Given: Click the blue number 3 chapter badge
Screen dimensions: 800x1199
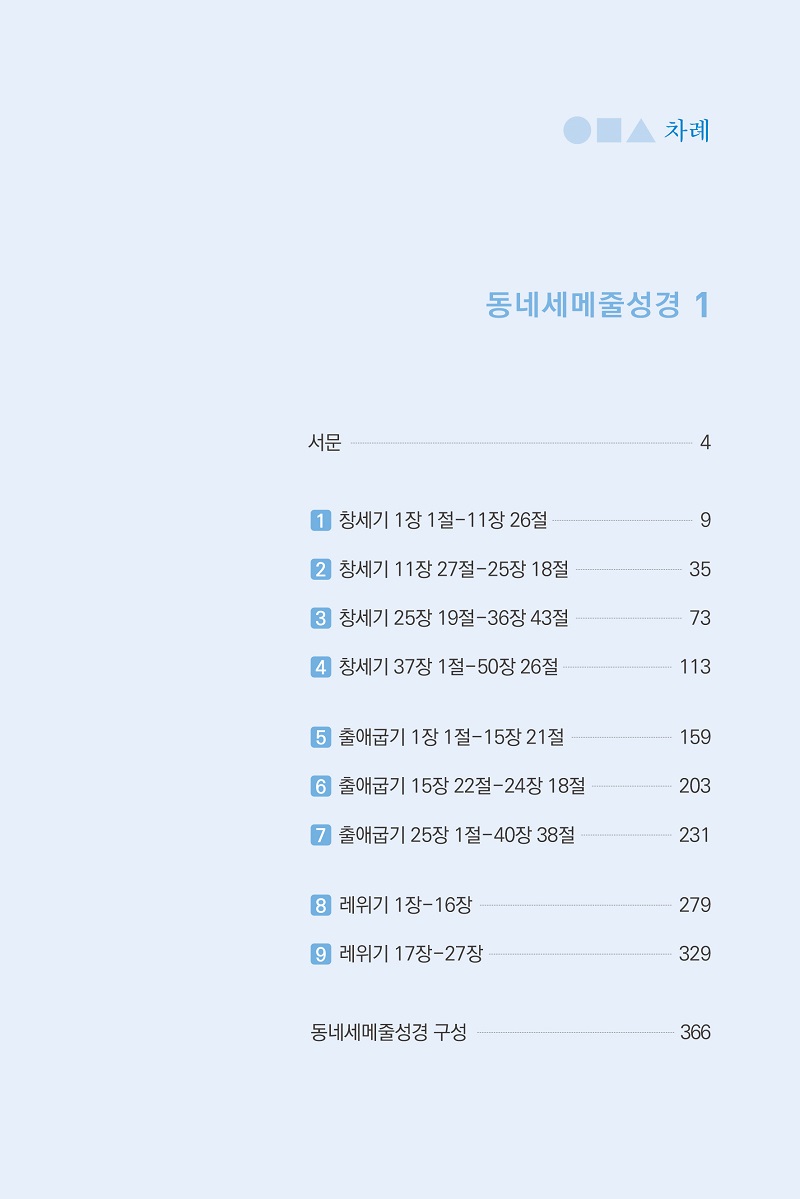Looking at the screenshot, I should [x=320, y=618].
